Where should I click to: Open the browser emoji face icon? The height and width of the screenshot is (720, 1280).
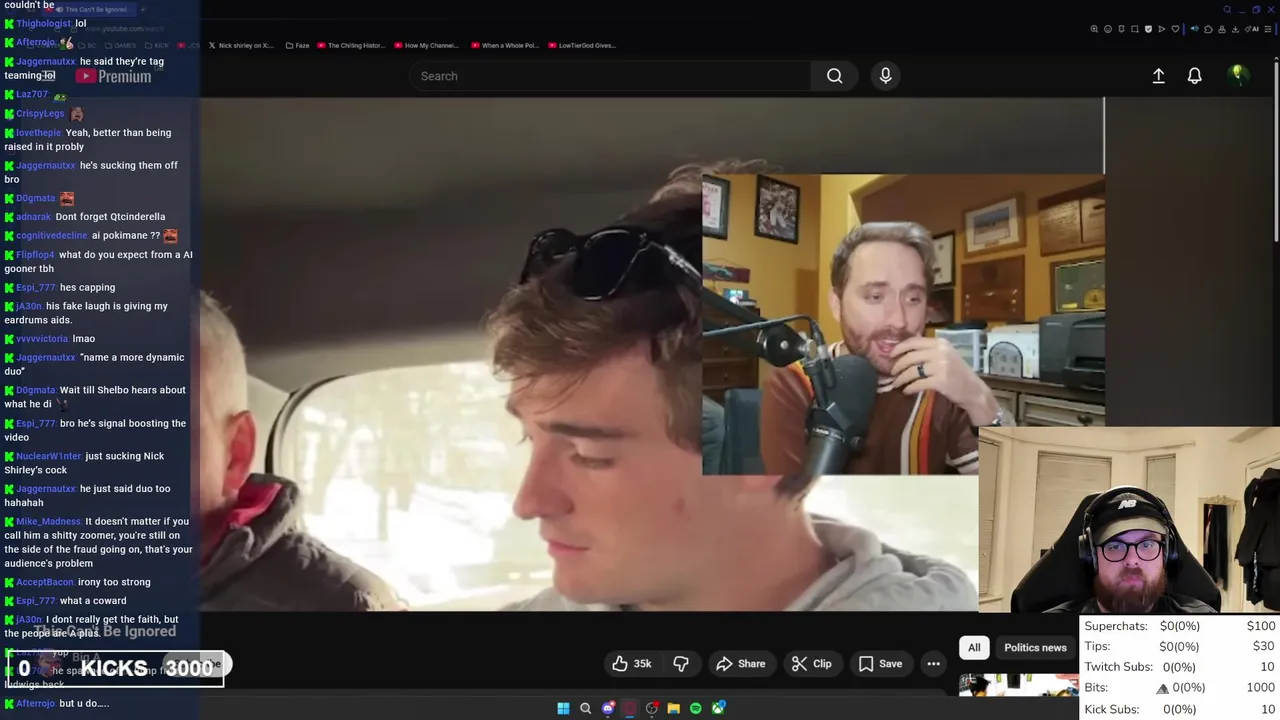(x=1108, y=29)
